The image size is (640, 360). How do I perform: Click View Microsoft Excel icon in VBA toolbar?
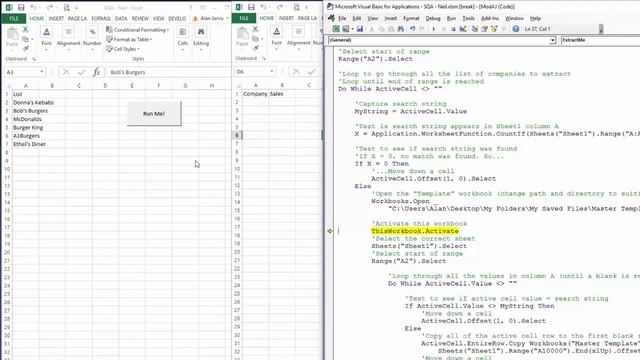tap(336, 29)
